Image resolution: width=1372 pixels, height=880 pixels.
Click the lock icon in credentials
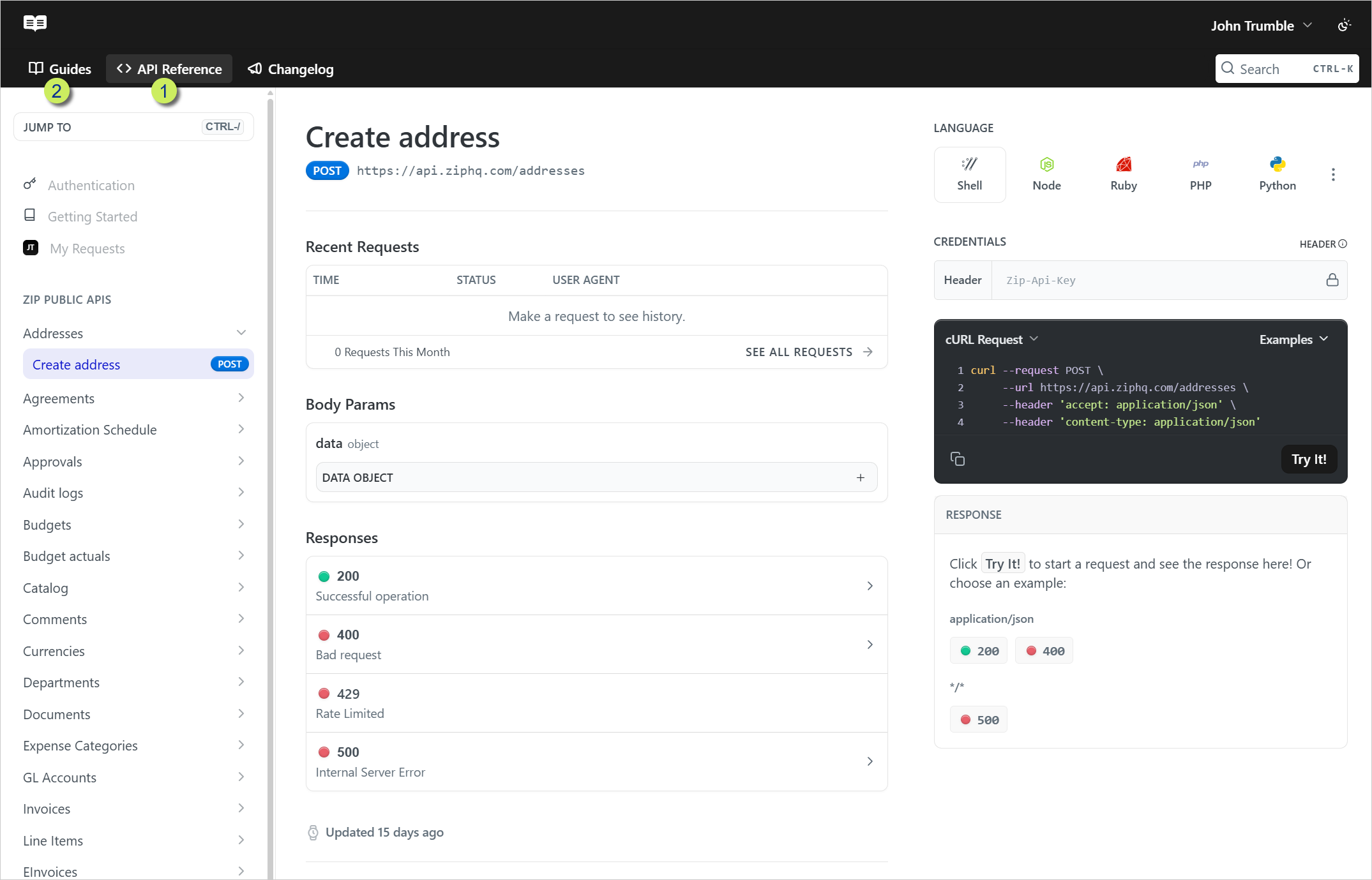pyautogui.click(x=1332, y=280)
